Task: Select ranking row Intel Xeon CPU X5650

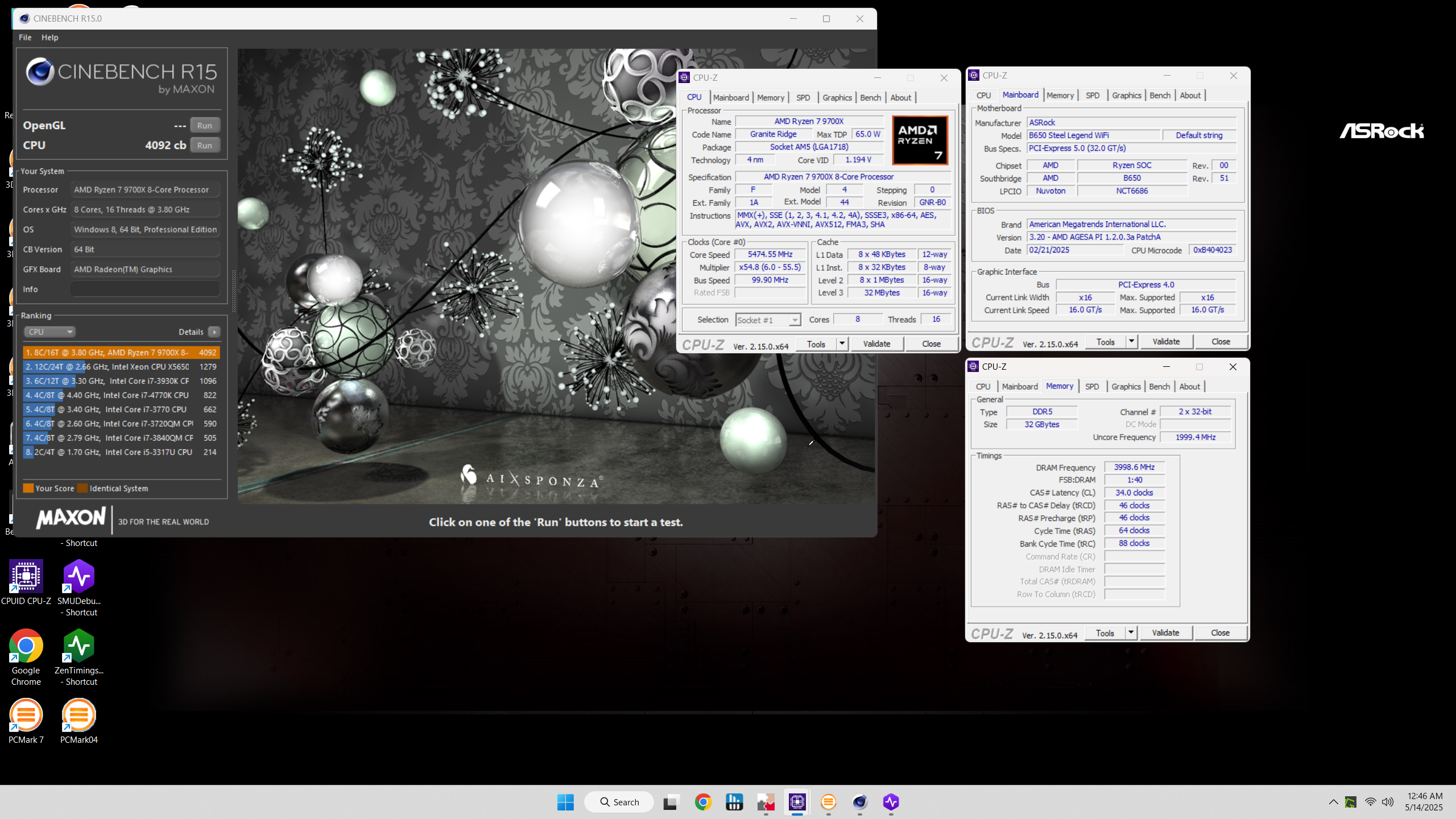Action: tap(121, 367)
